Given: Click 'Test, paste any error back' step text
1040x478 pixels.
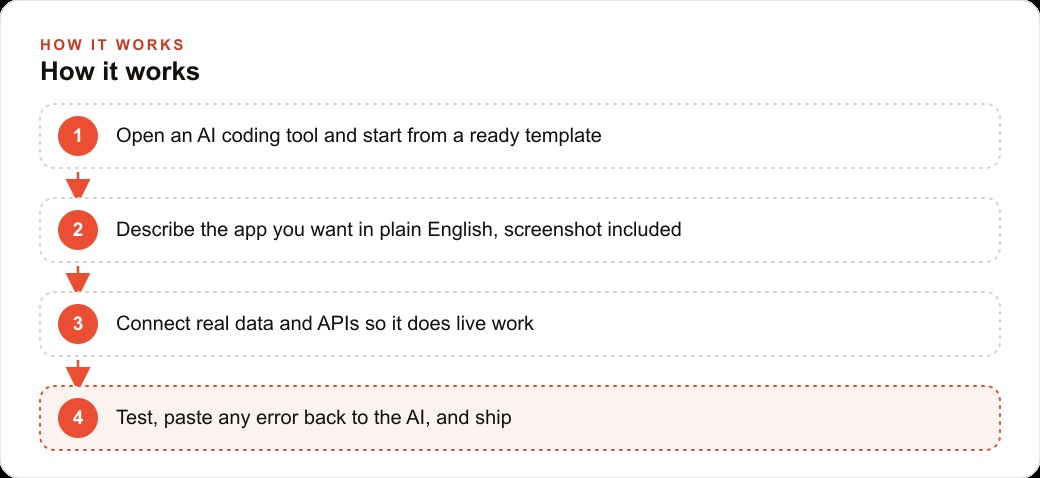Looking at the screenshot, I should 314,418.
